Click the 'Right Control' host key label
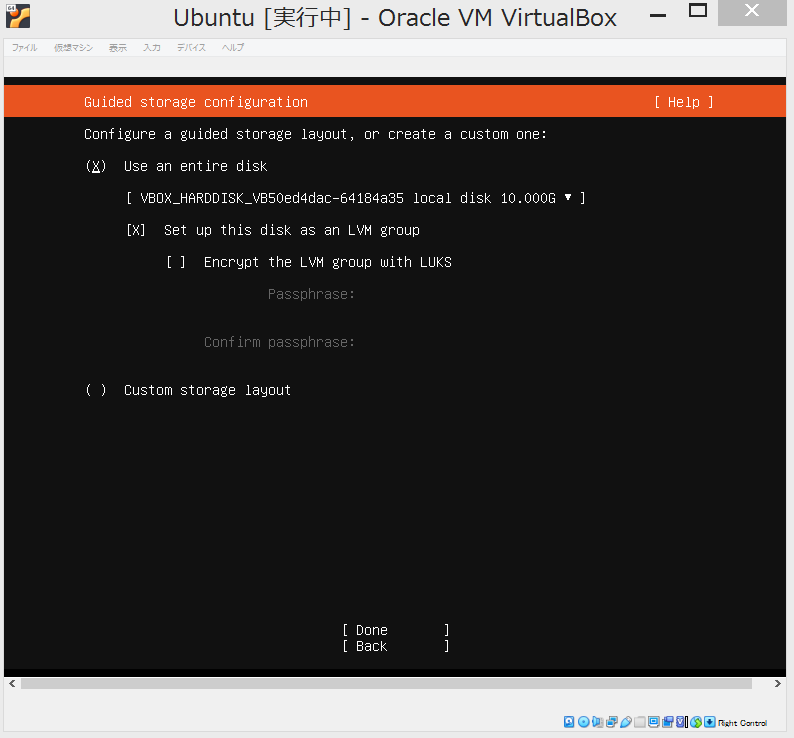This screenshot has width=794, height=738. coord(742,723)
